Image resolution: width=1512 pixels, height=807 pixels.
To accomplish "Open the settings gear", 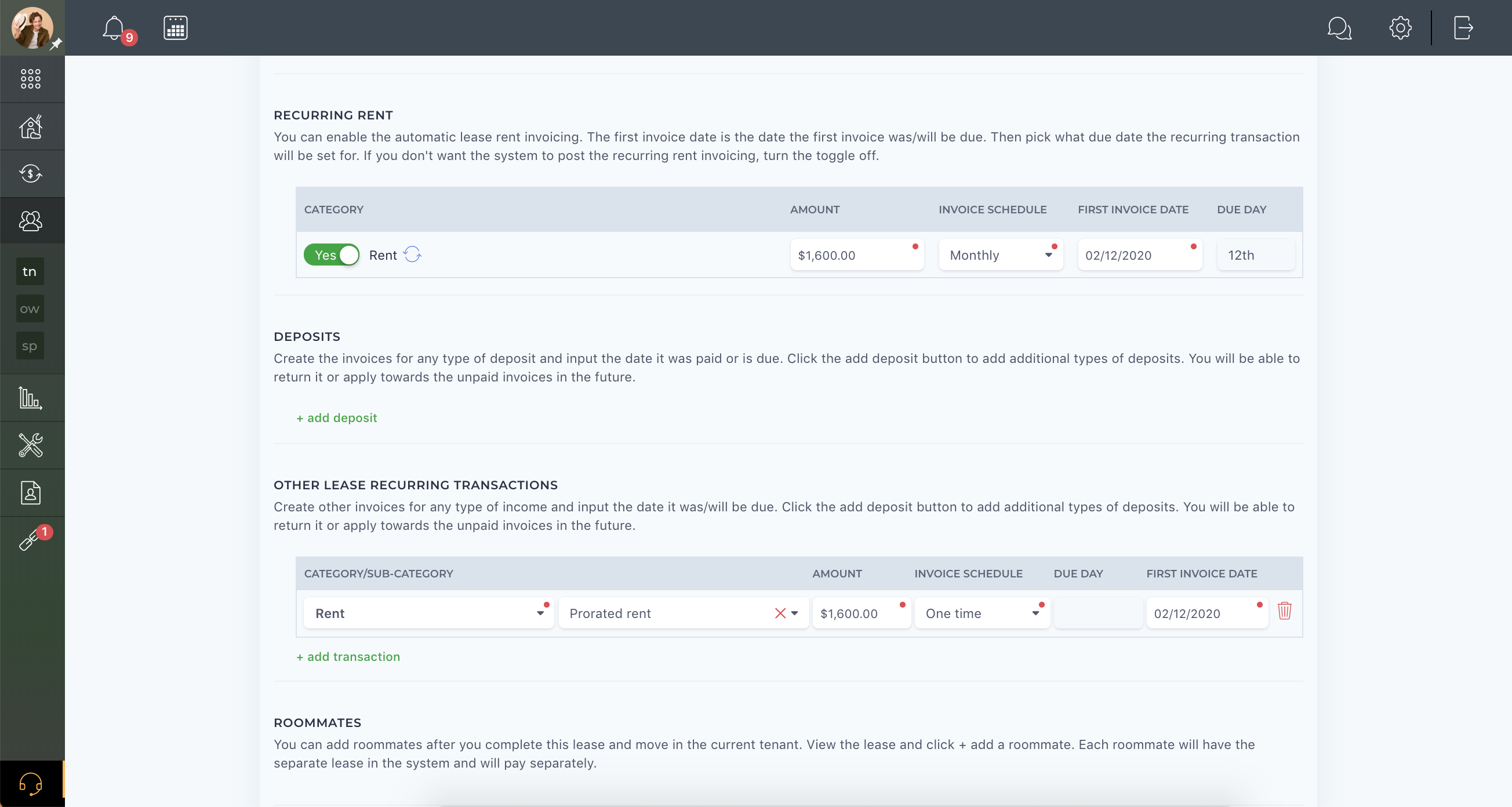I will pyautogui.click(x=1400, y=28).
